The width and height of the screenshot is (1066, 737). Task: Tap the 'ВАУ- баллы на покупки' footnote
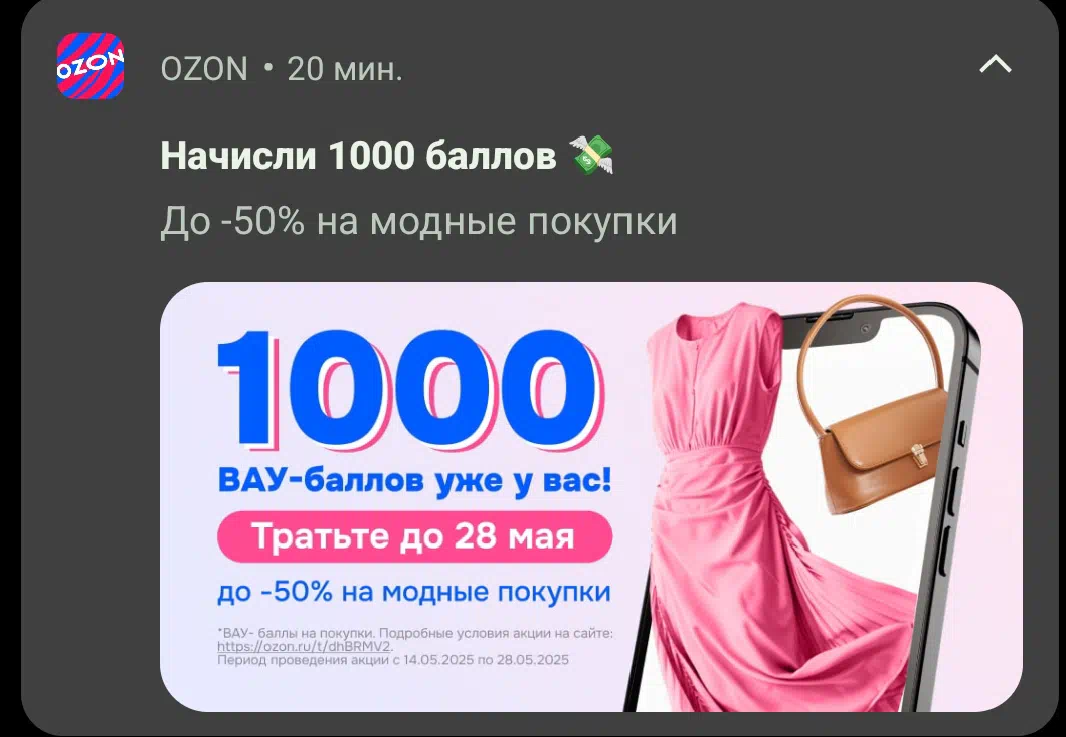(296, 633)
